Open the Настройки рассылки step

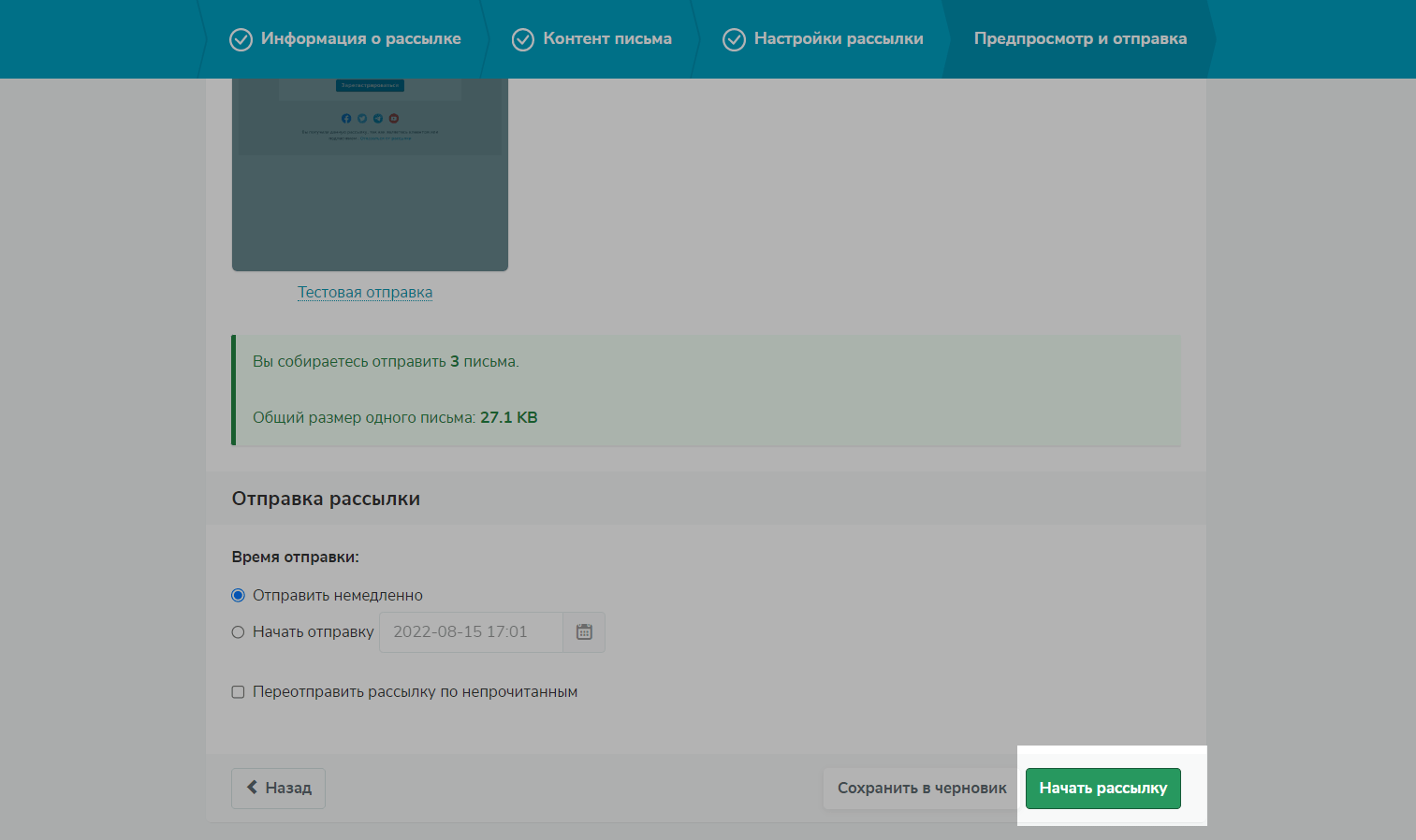click(838, 38)
